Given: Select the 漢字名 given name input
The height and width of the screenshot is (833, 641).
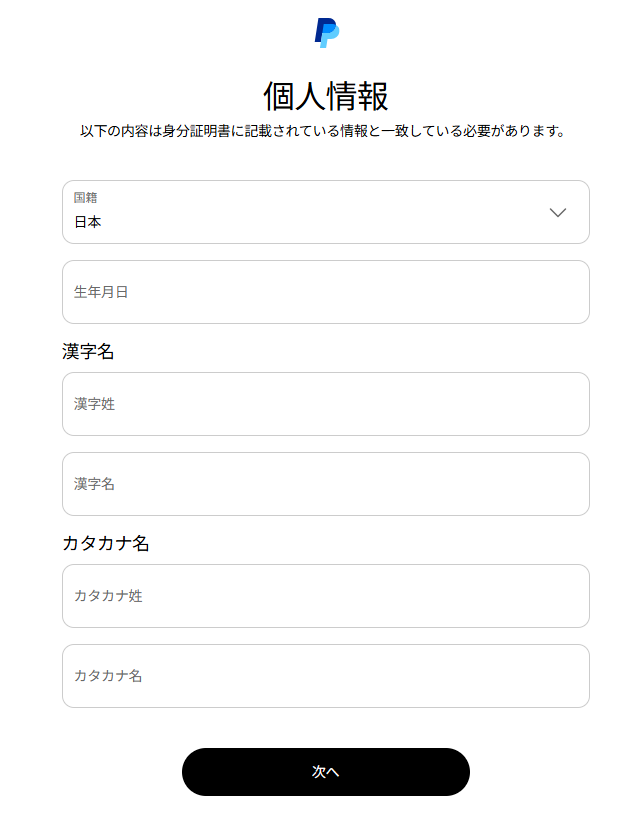Looking at the screenshot, I should coord(325,484).
